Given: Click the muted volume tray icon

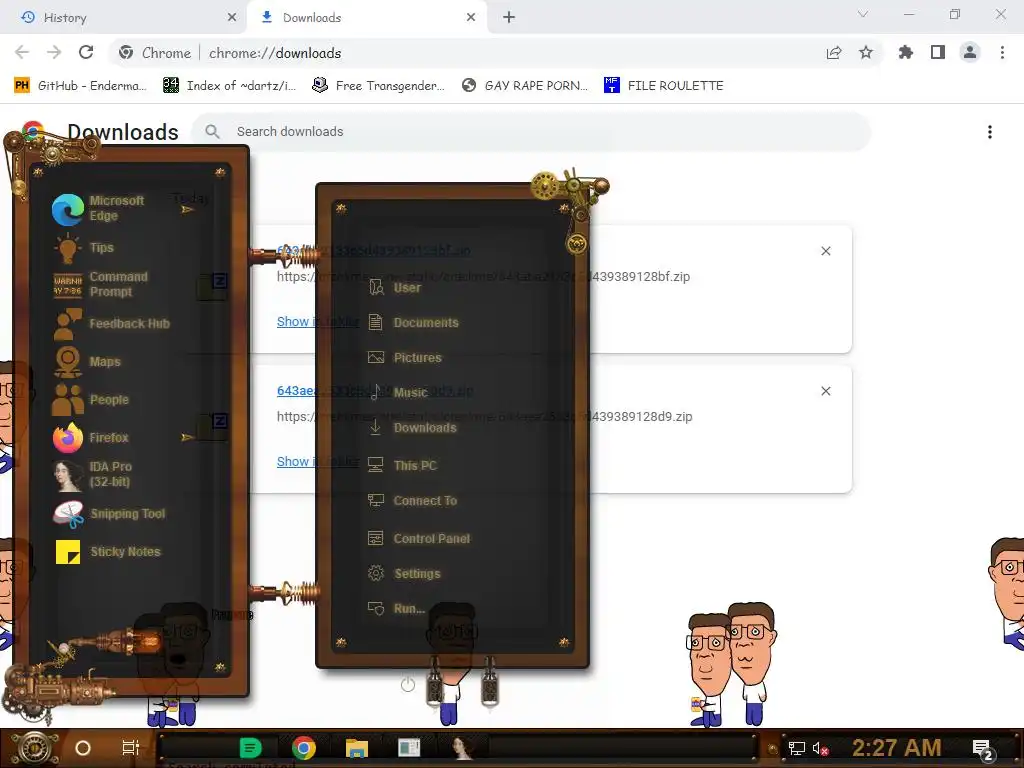Looking at the screenshot, I should click(x=820, y=748).
